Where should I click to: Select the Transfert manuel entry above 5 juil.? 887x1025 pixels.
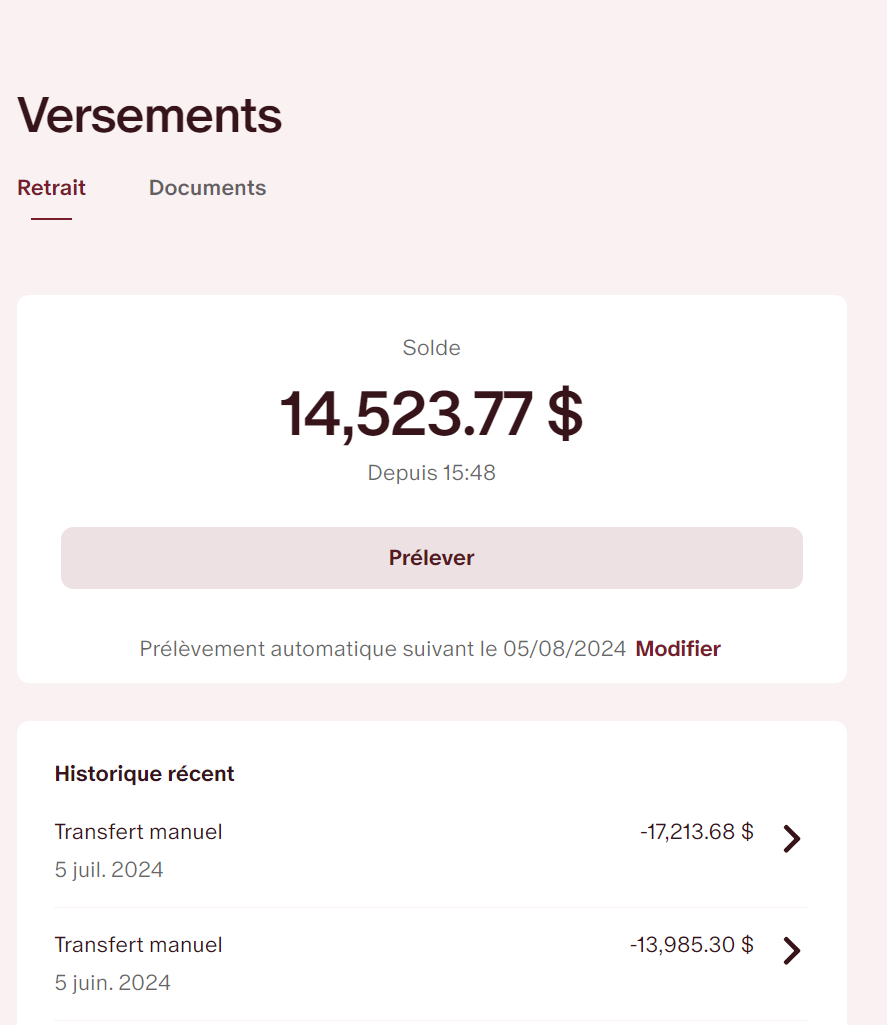(138, 832)
